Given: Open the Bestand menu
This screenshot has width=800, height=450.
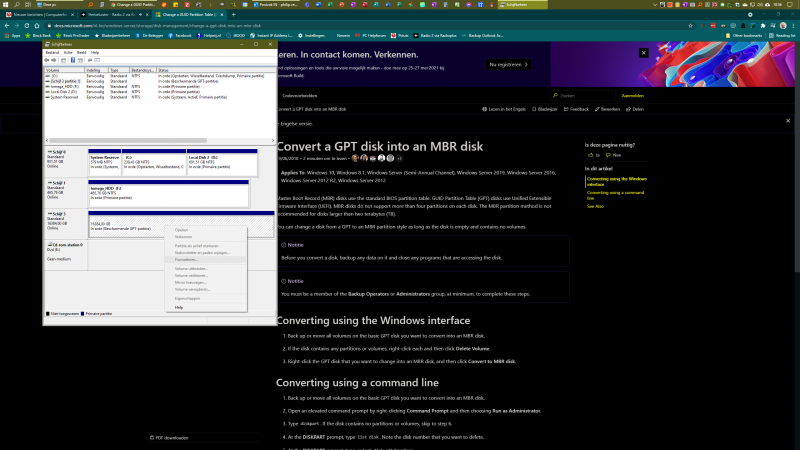Looking at the screenshot, I should tap(52, 52).
